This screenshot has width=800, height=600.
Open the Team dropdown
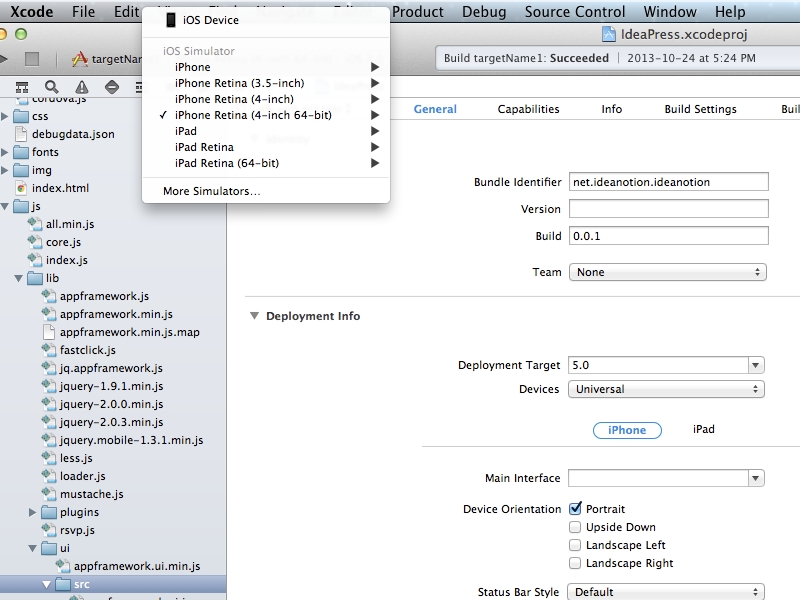pos(667,272)
